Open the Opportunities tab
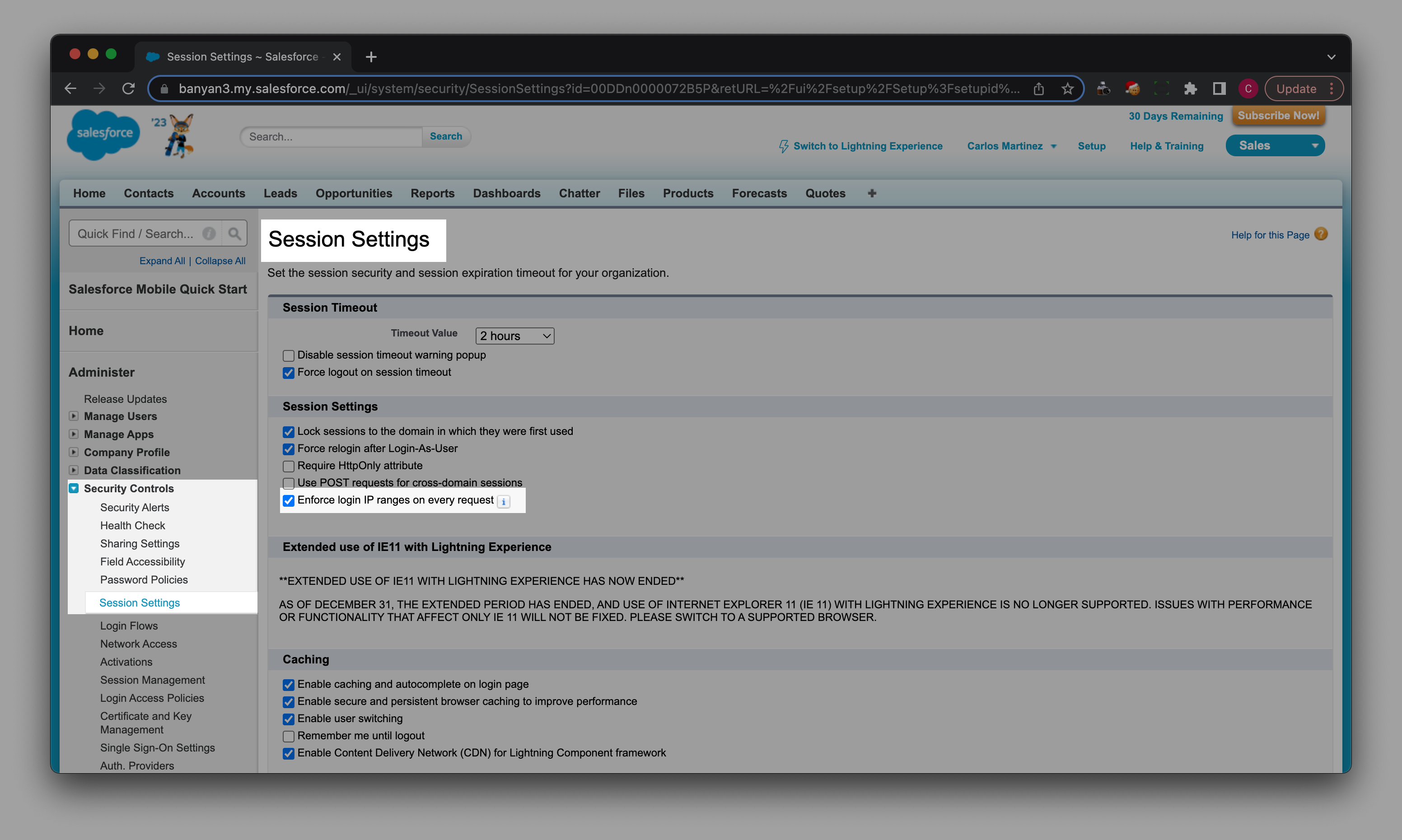 click(354, 194)
